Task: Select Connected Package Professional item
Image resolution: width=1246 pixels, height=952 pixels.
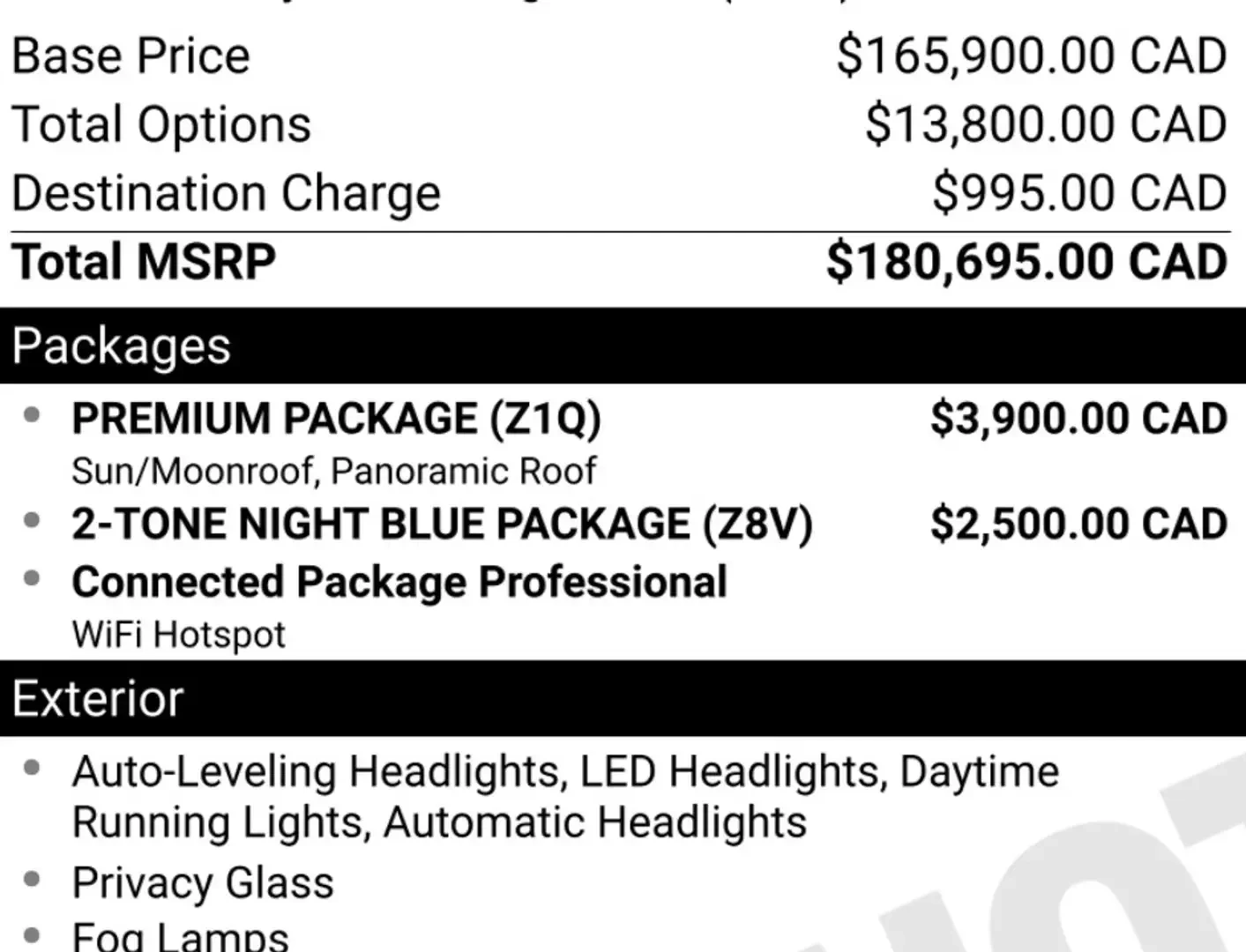Action: (399, 583)
